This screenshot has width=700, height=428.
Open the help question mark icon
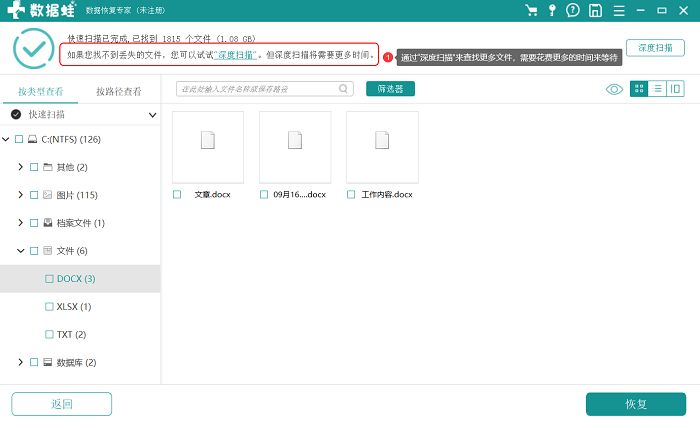tap(573, 10)
